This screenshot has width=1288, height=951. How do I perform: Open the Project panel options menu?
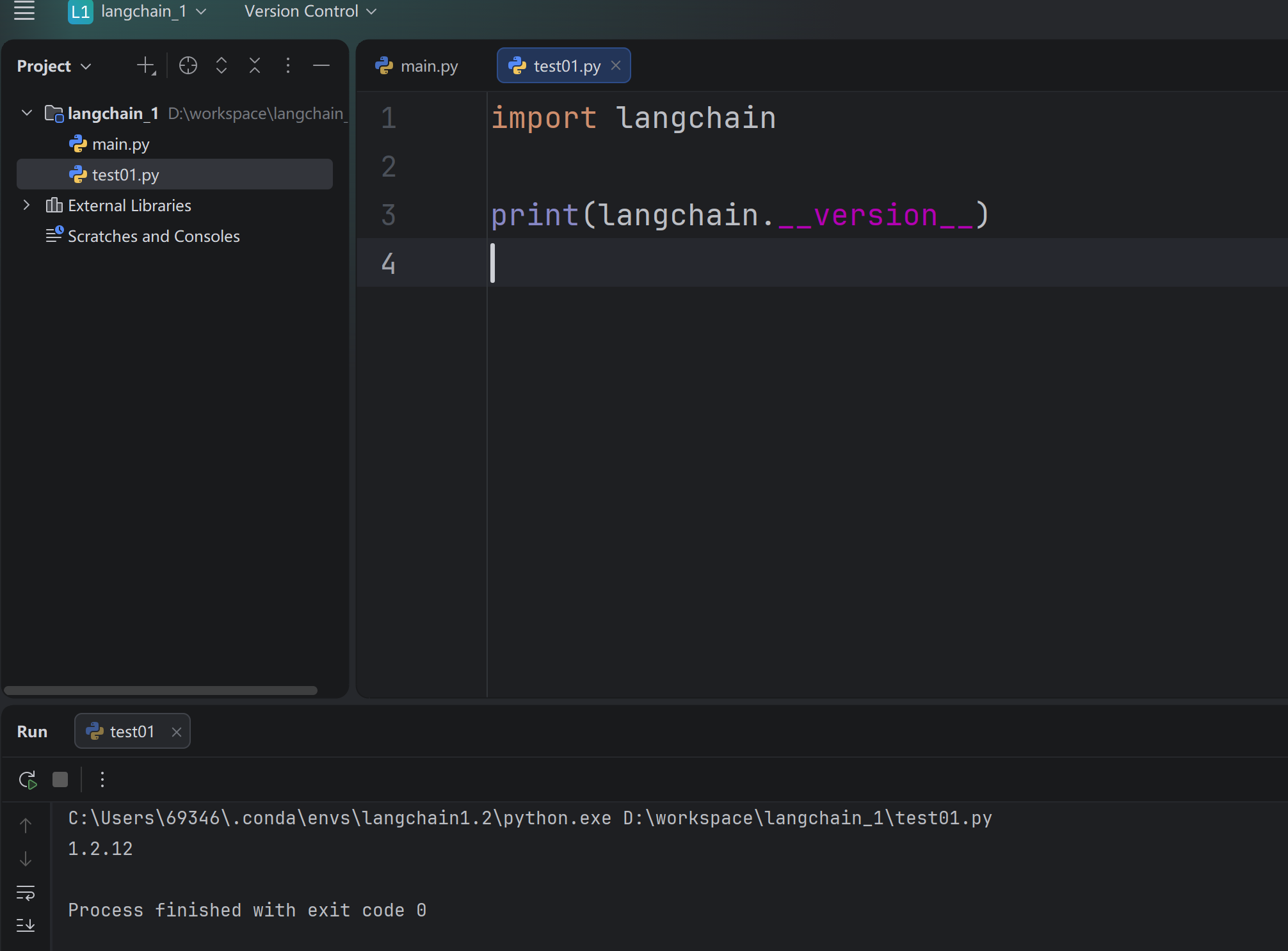[x=288, y=65]
